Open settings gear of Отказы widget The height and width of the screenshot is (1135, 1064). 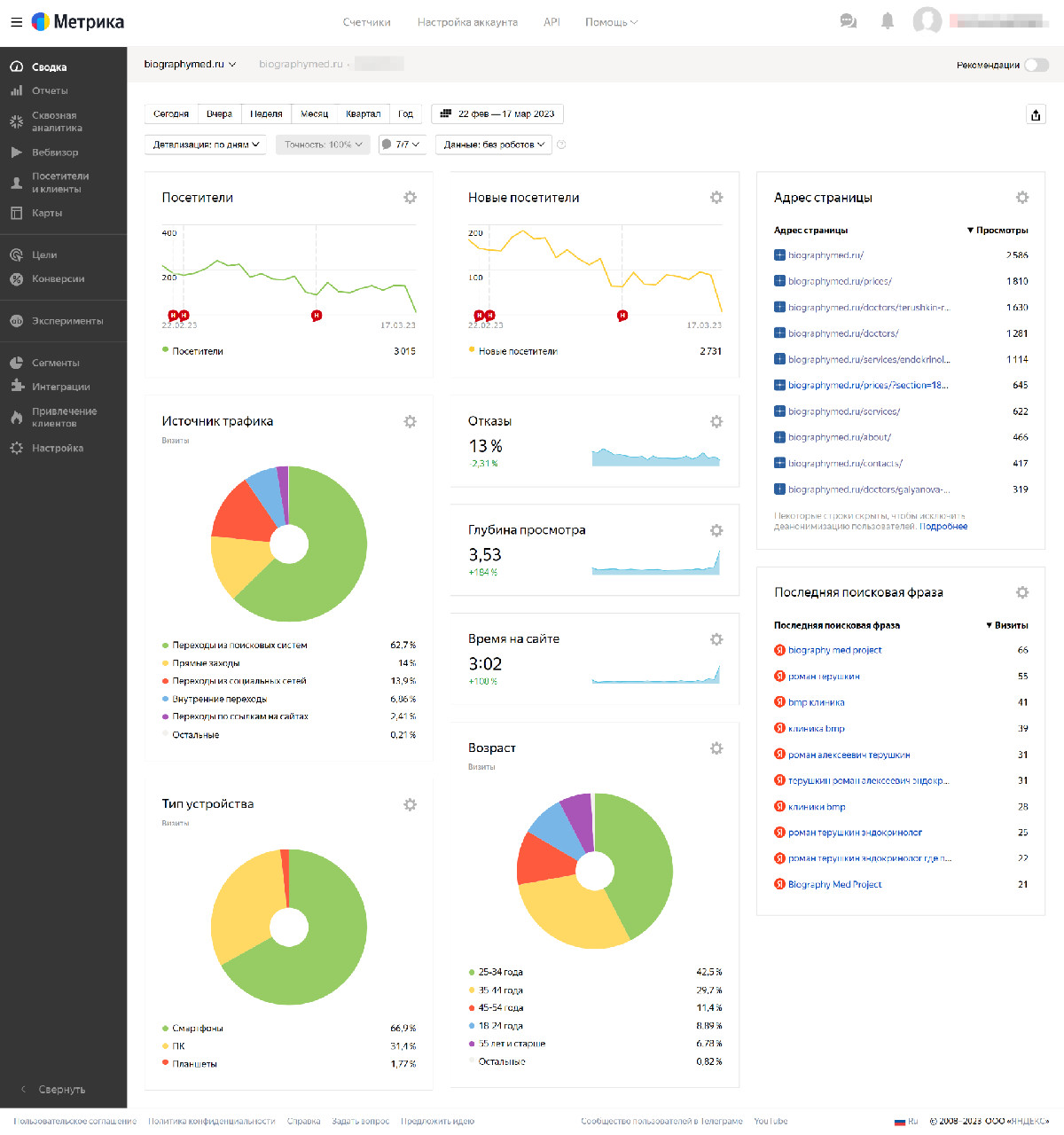point(716,421)
